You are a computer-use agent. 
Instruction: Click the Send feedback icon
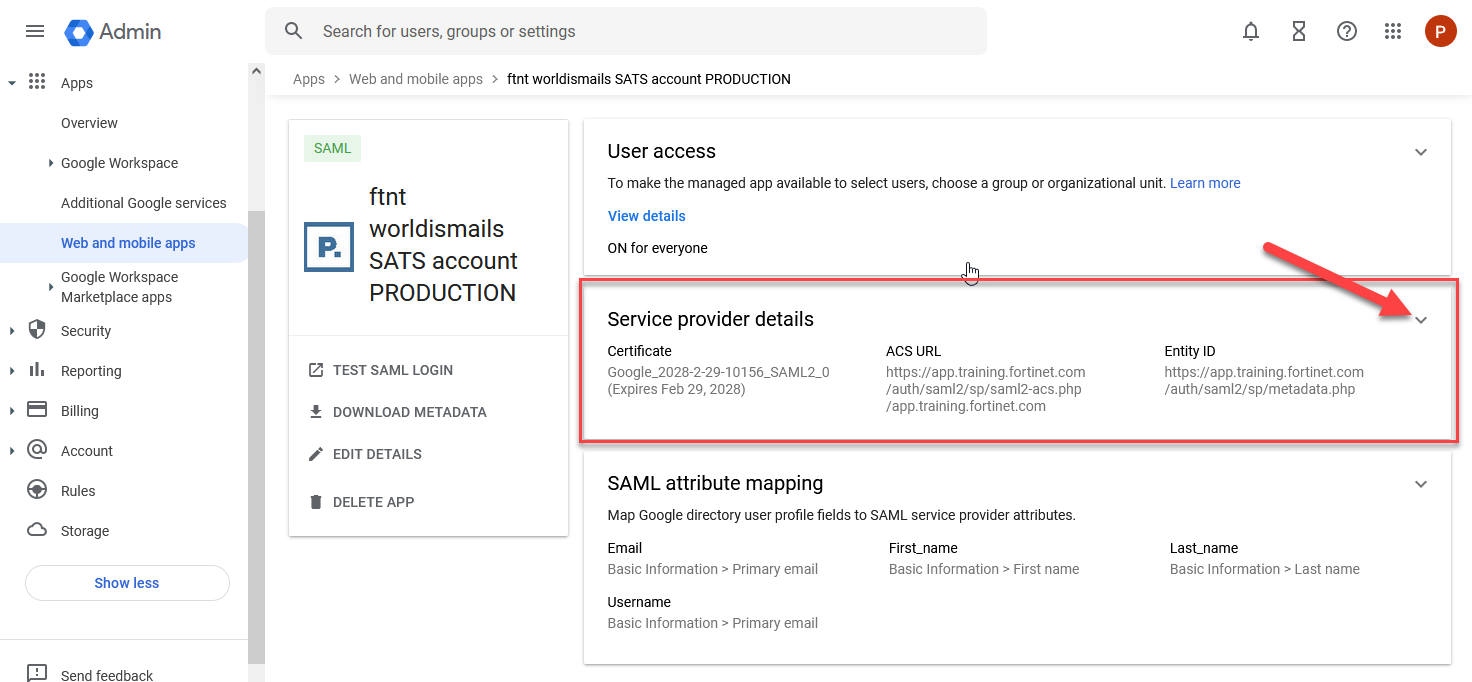pyautogui.click(x=37, y=674)
